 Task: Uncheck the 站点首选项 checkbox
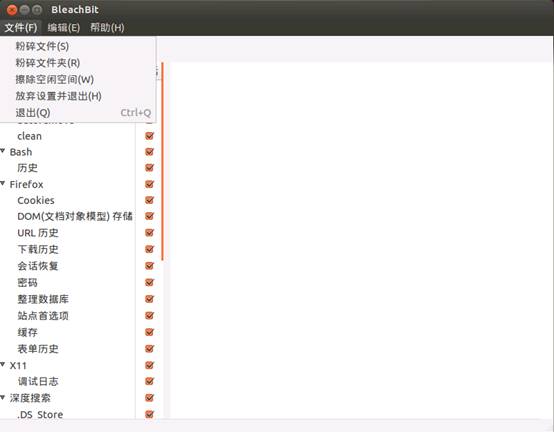149,315
